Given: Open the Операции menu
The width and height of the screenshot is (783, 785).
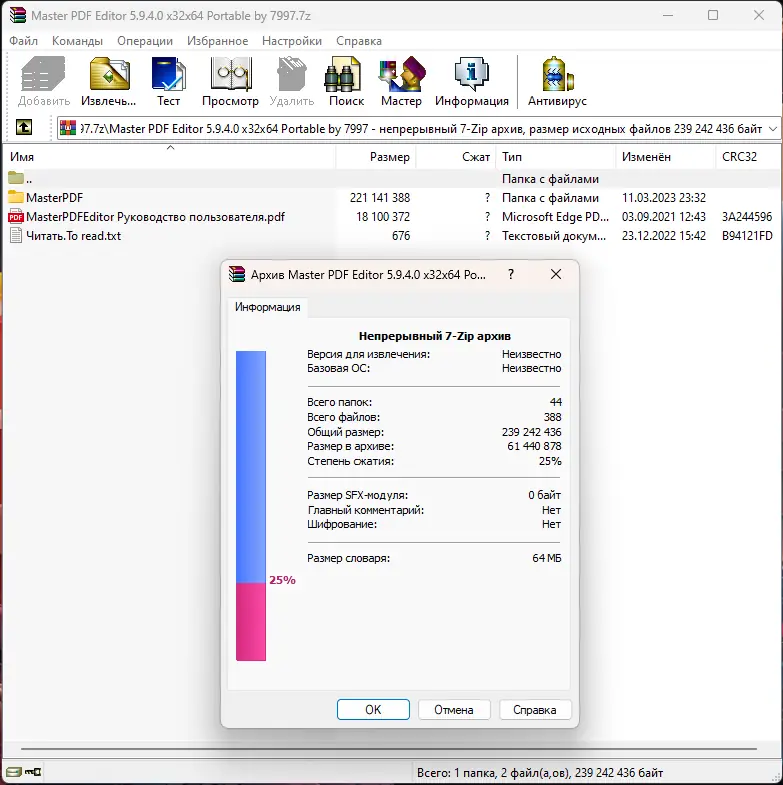Looking at the screenshot, I should tap(145, 41).
